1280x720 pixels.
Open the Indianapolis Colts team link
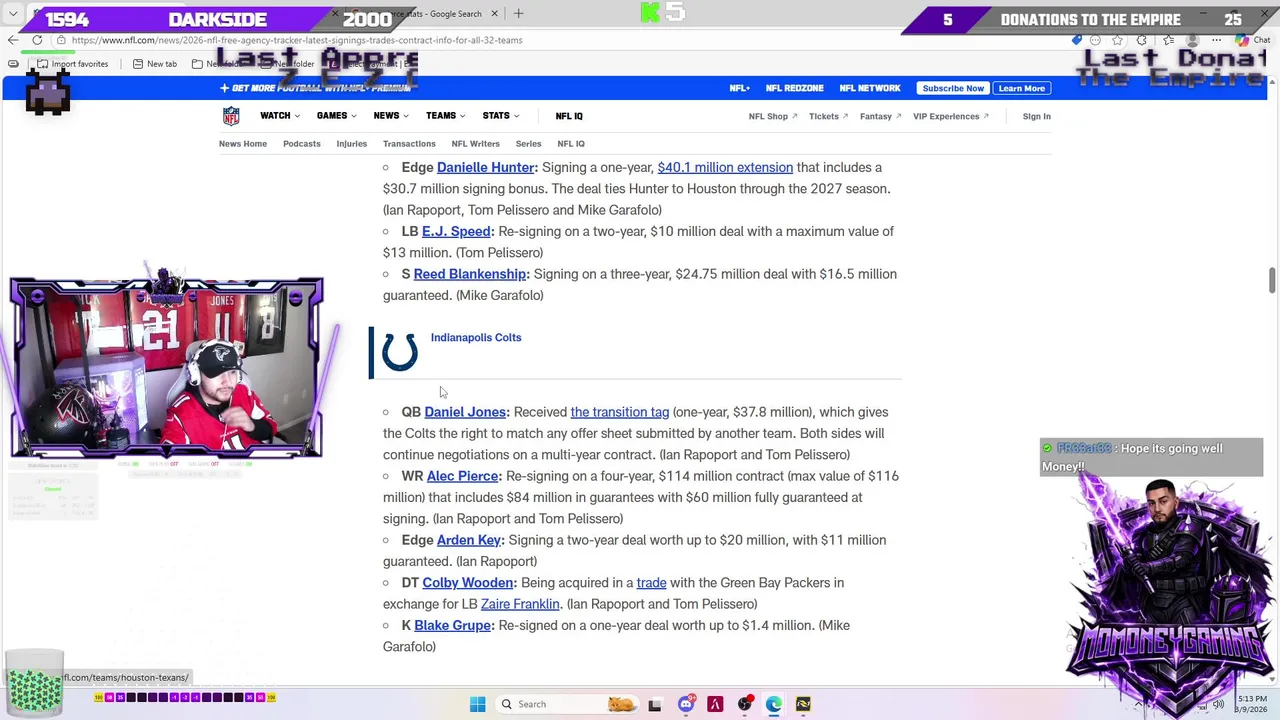click(x=476, y=337)
